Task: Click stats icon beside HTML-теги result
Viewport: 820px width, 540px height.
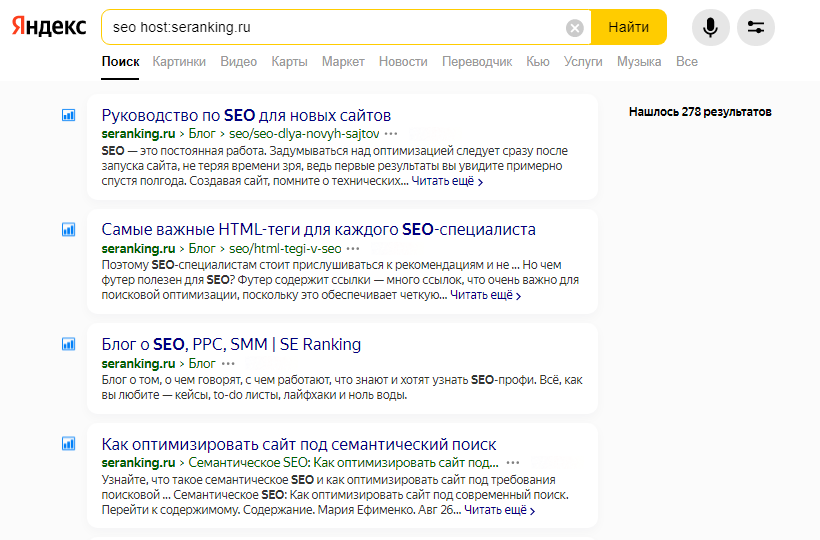Action: click(x=69, y=229)
